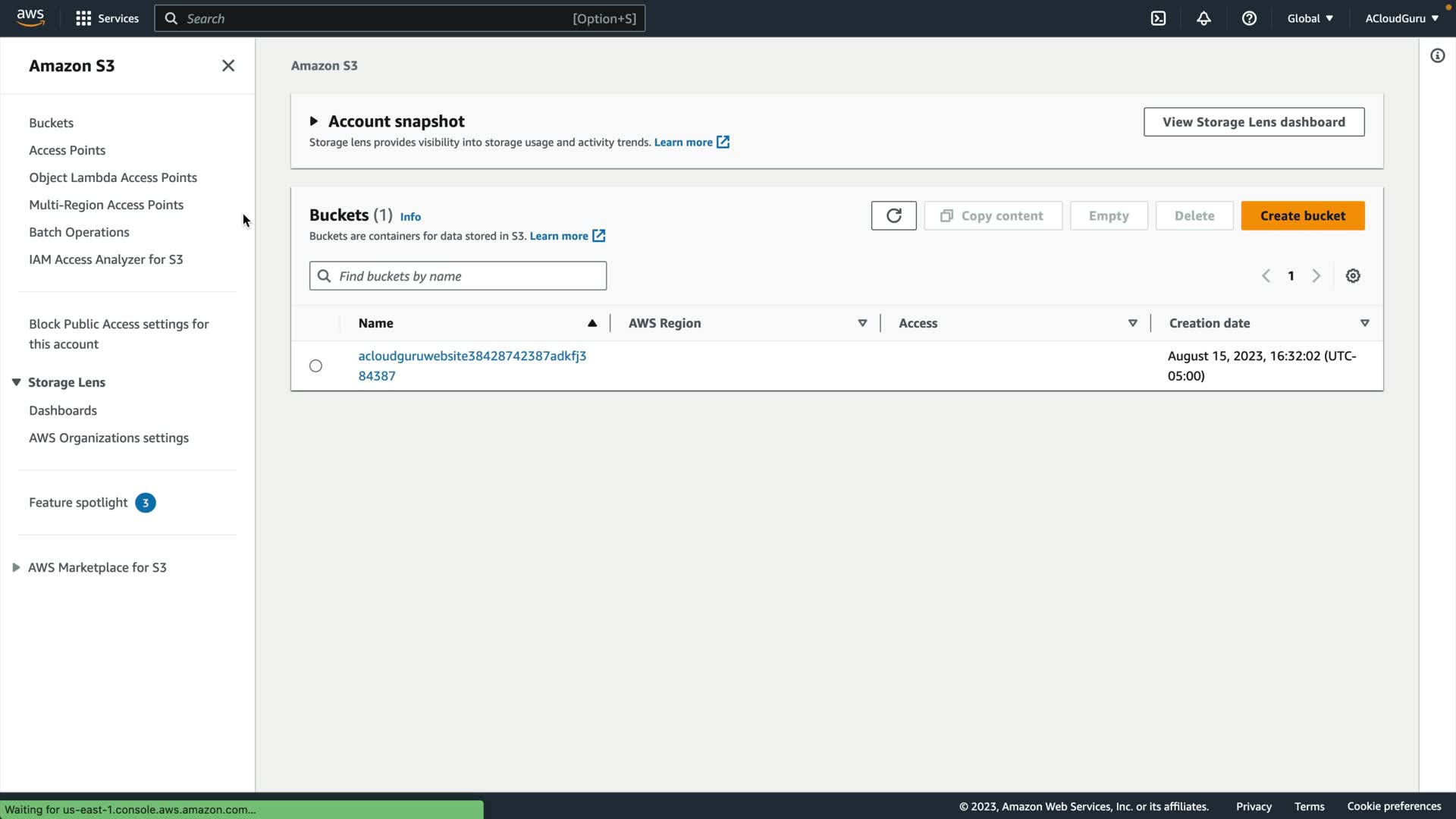Sort buckets by Name column arrow
This screenshot has width=1456, height=819.
(591, 323)
